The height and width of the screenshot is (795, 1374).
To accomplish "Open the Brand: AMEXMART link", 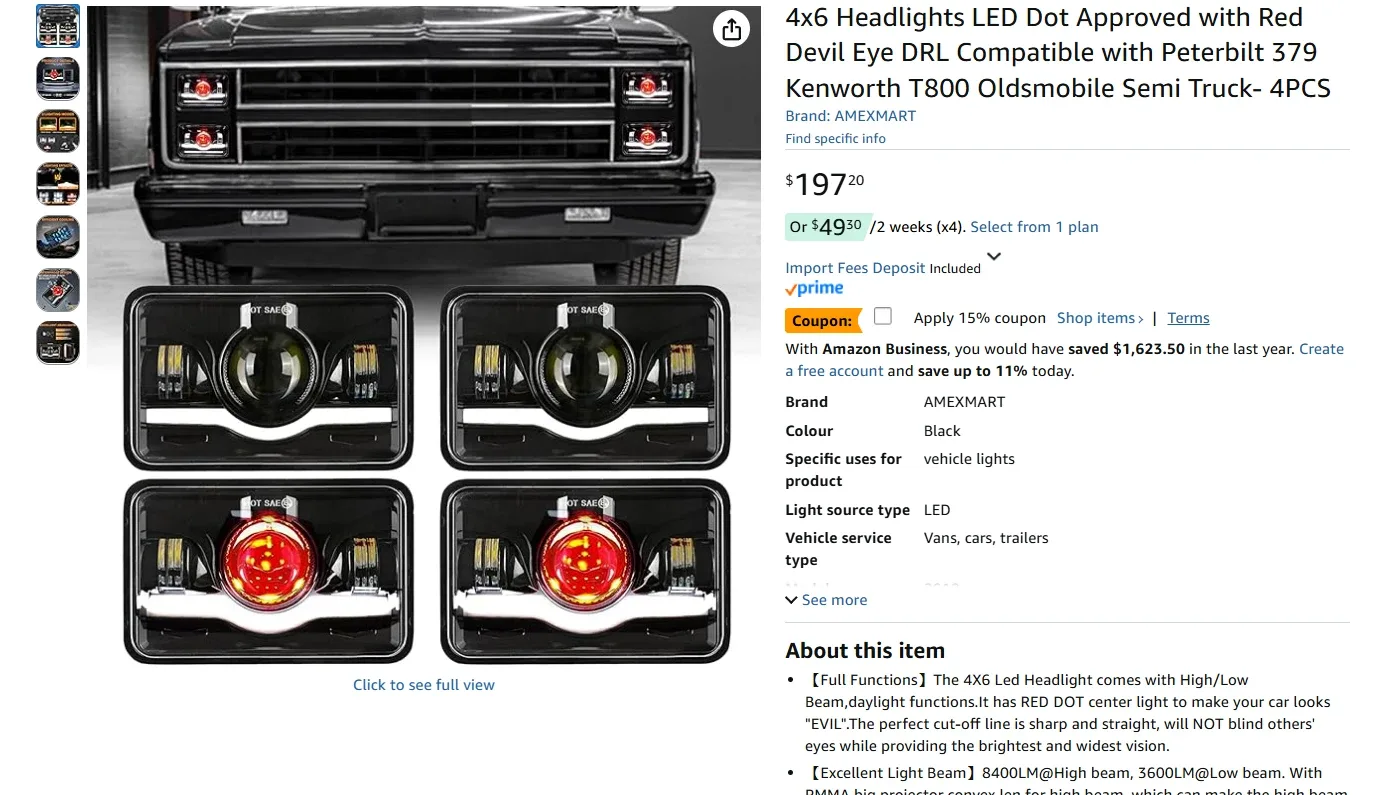I will (x=850, y=116).
